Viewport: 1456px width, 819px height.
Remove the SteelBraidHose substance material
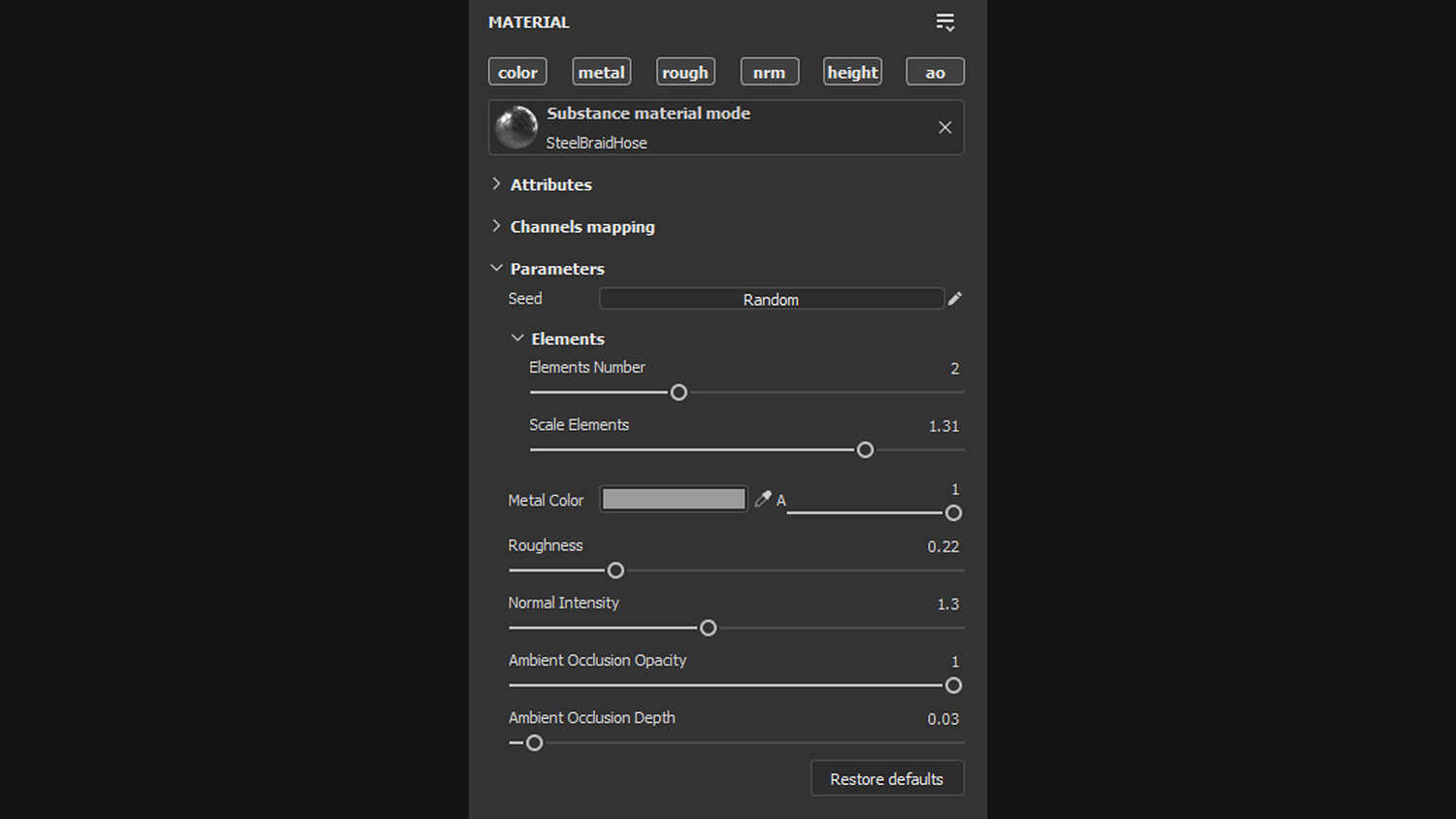944,127
